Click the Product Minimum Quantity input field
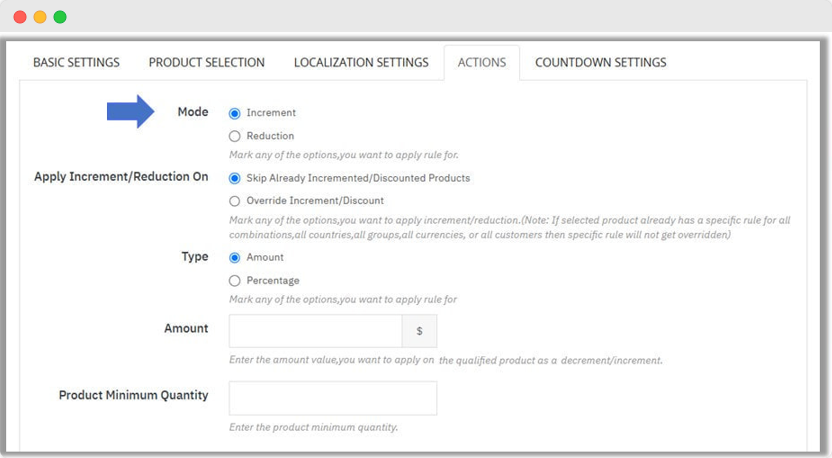The image size is (832, 458). click(332, 398)
